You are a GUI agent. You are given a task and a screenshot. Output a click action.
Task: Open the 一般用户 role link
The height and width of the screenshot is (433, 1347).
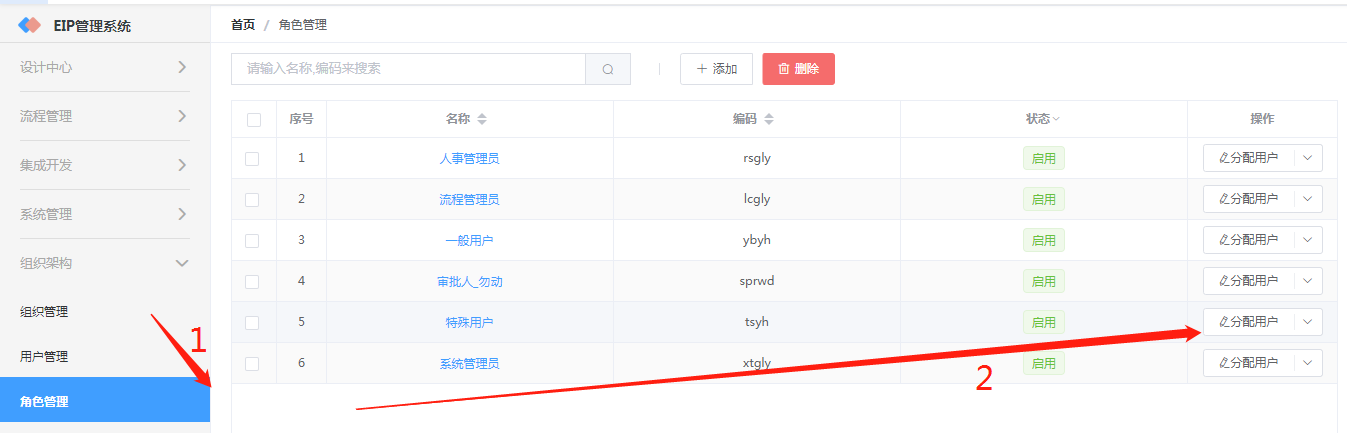pyautogui.click(x=469, y=240)
